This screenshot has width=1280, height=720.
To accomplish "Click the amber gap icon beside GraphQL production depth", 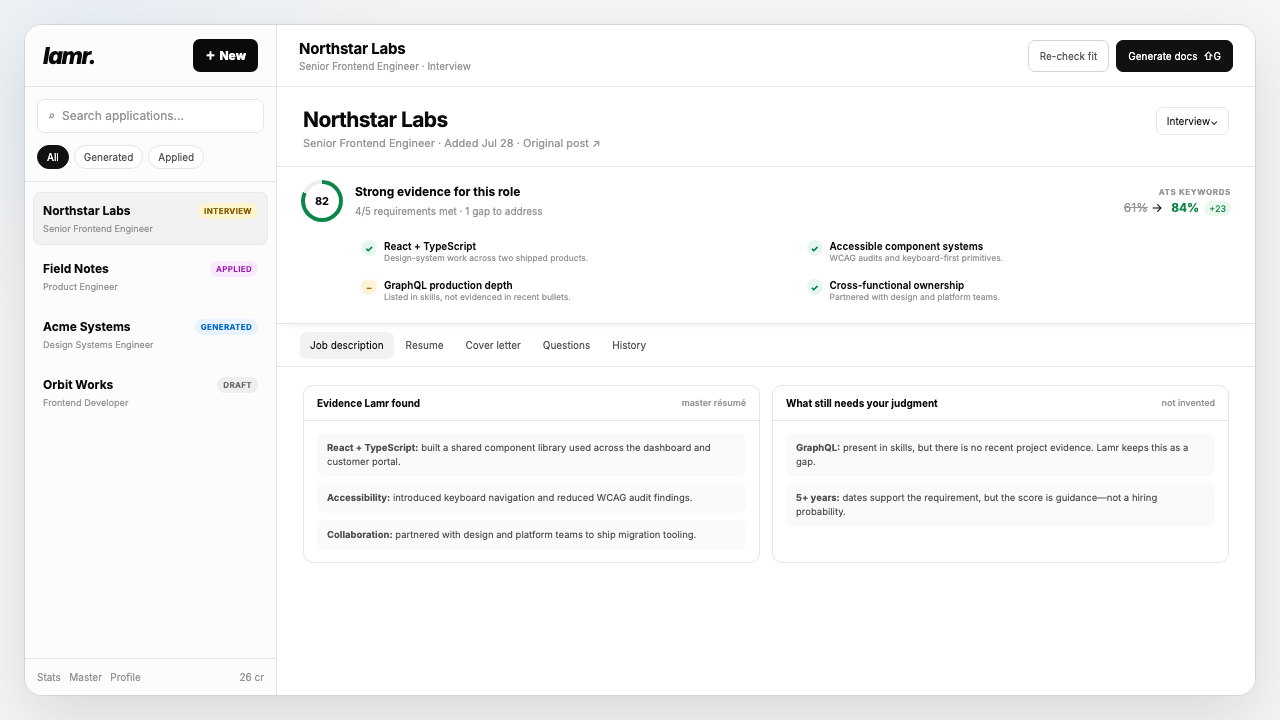I will pos(369,287).
